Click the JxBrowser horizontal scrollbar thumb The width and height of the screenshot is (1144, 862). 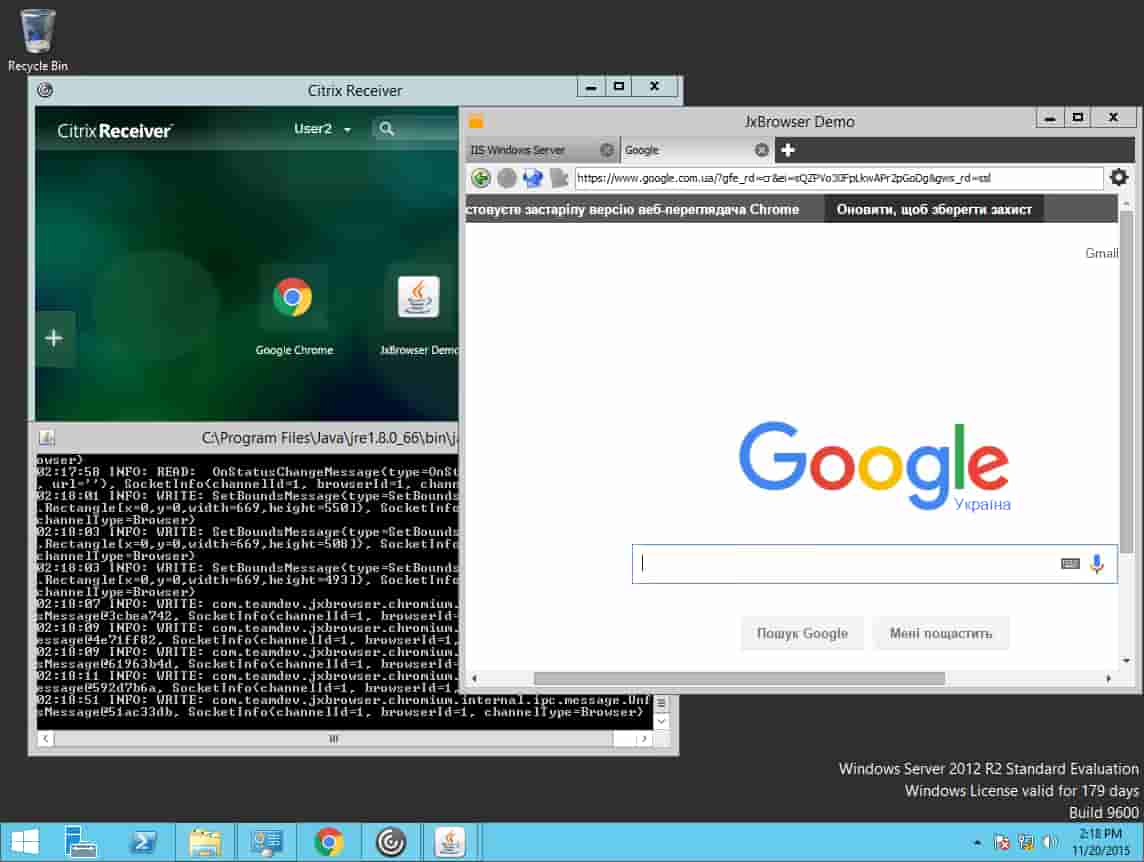(x=739, y=678)
